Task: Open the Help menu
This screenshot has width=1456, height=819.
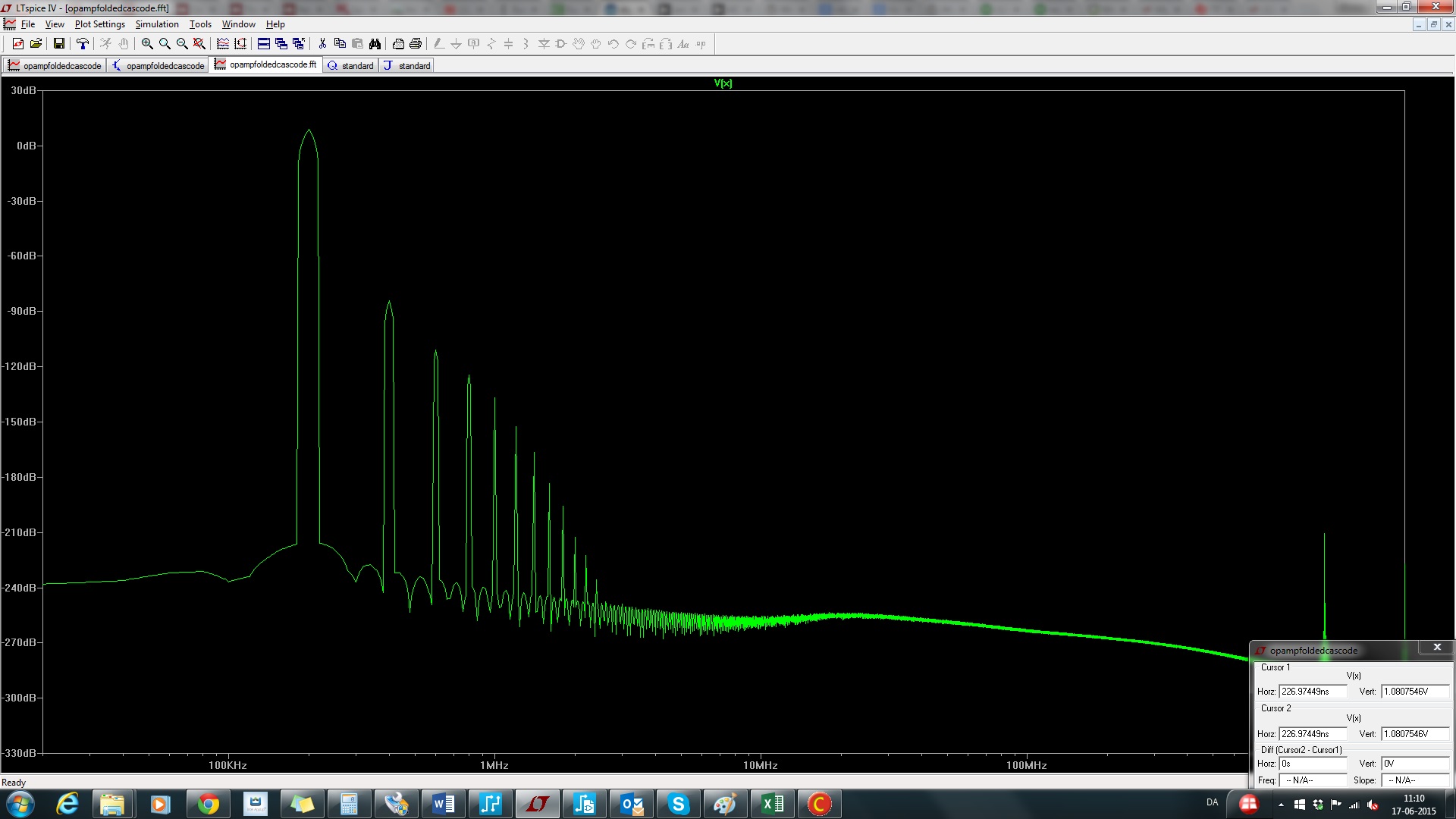Action: pyautogui.click(x=275, y=24)
